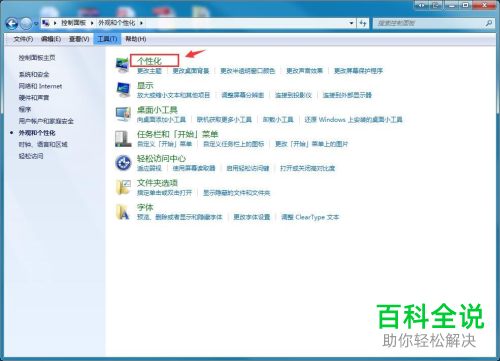Open the 个性化 heading link
The image size is (500, 361).
tap(149, 61)
